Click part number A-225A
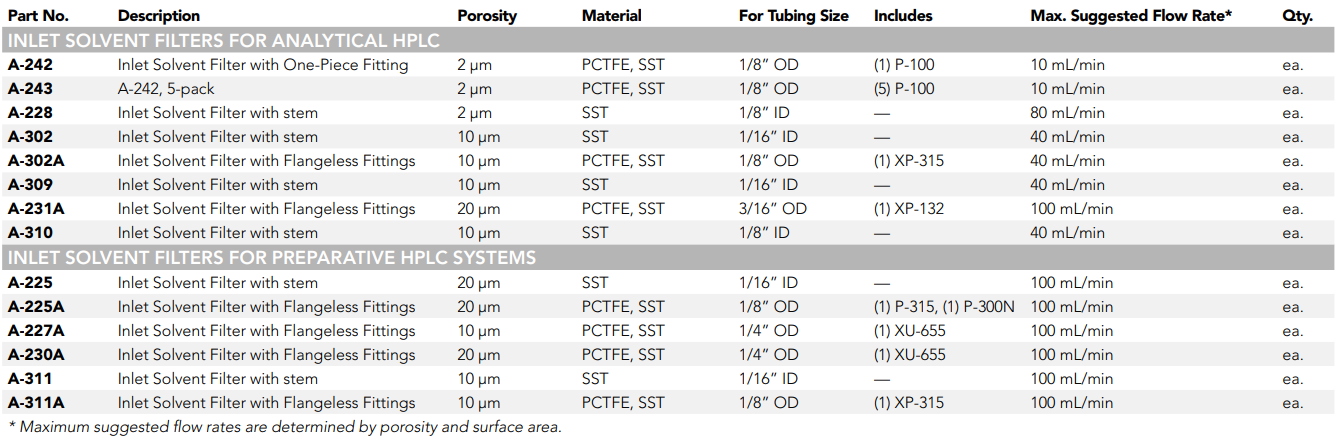The height and width of the screenshot is (441, 1335). tap(36, 307)
